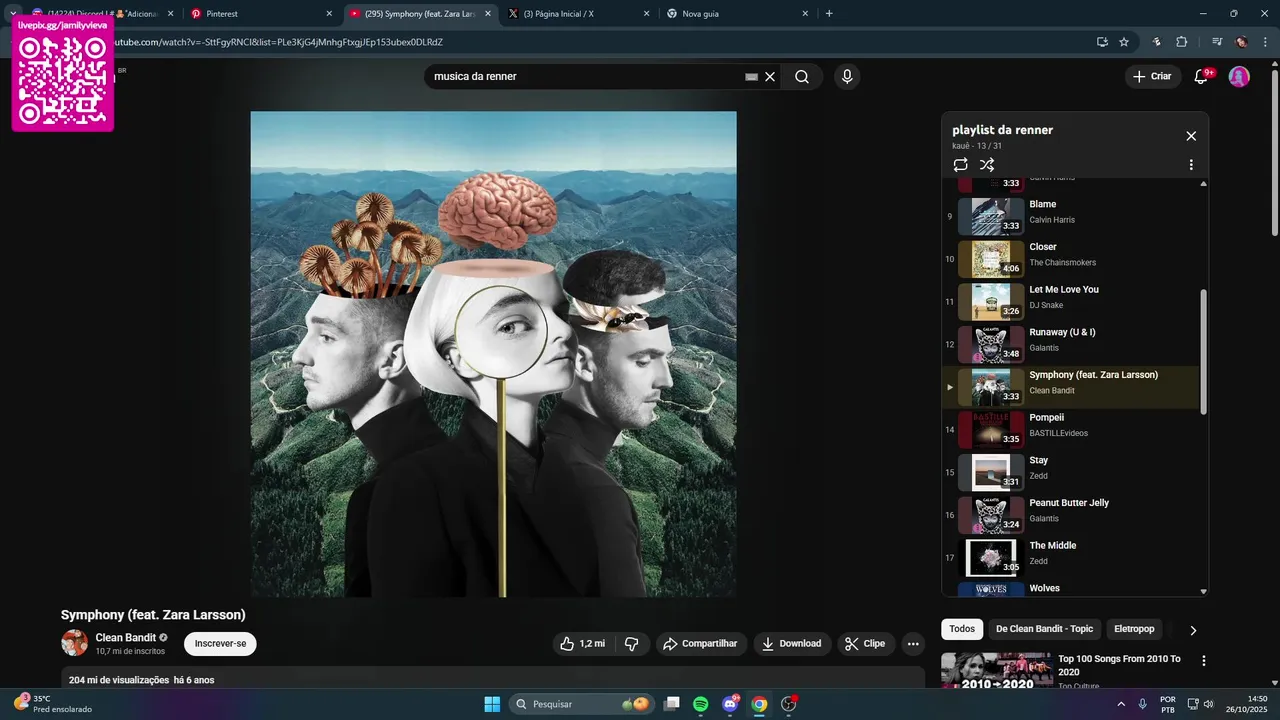Screen dimensions: 1280x720
Task: Play Let Me Love You by DJ Snake
Action: 1071,301
